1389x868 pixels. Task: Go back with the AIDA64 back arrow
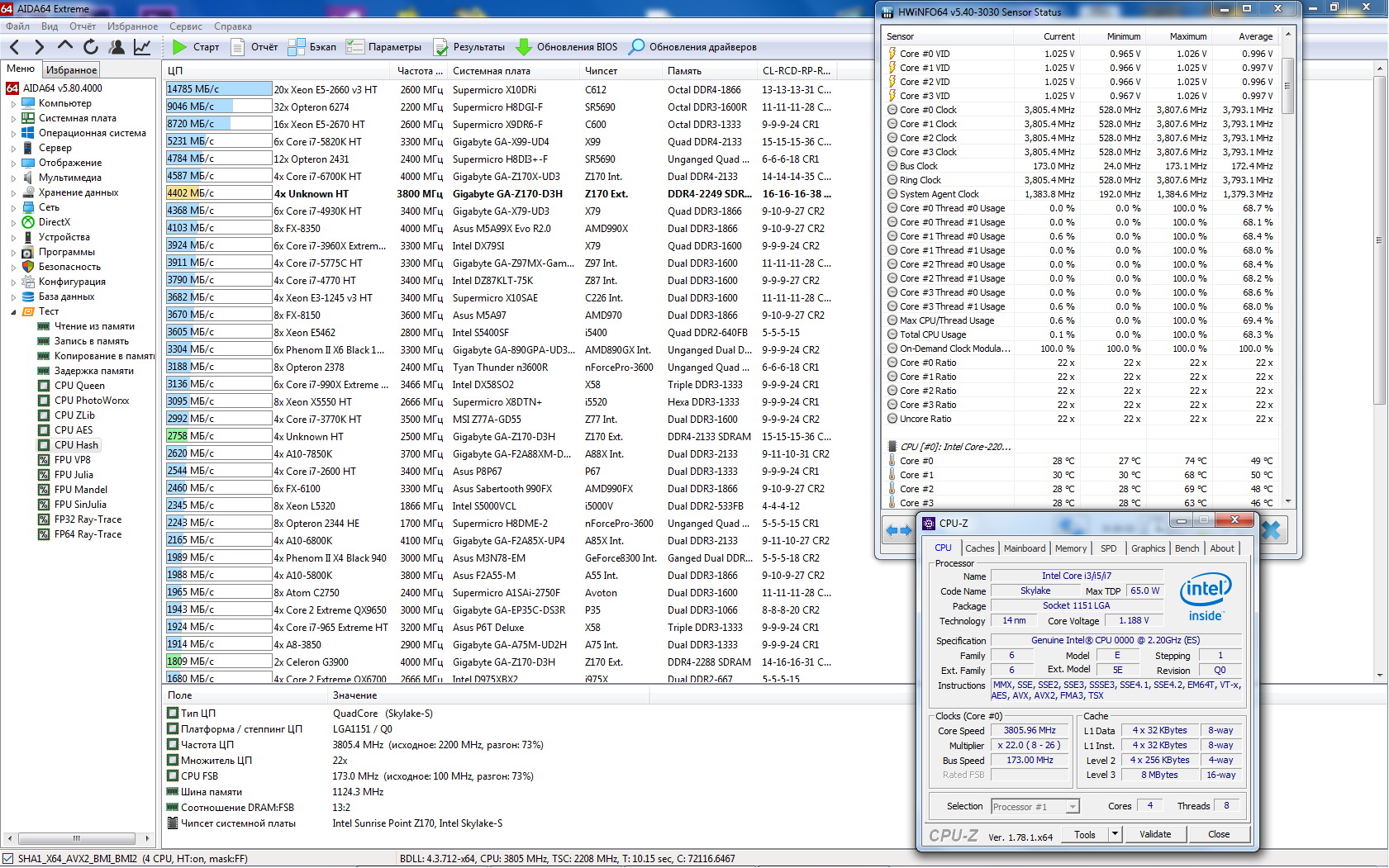pyautogui.click(x=14, y=47)
